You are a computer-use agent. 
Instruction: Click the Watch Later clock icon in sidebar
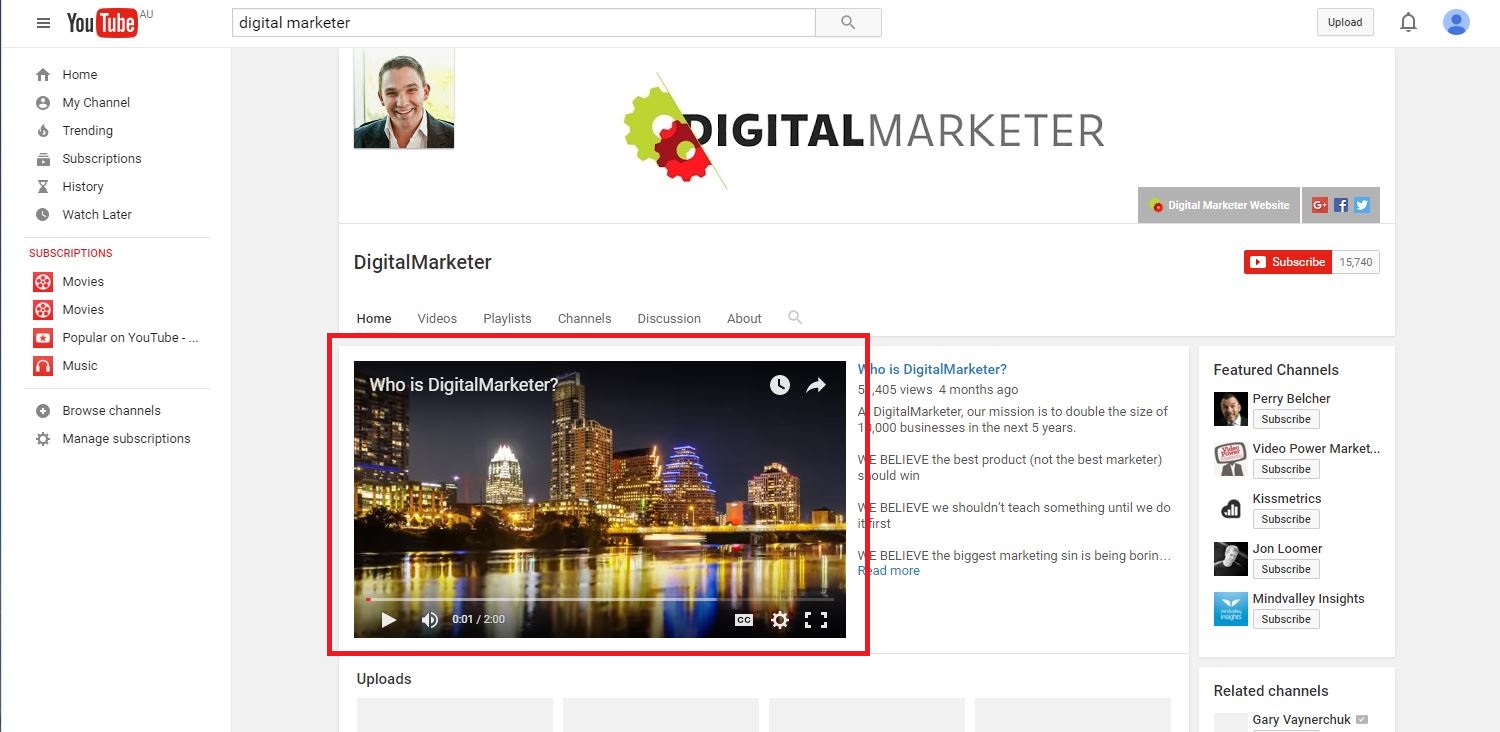coord(43,215)
